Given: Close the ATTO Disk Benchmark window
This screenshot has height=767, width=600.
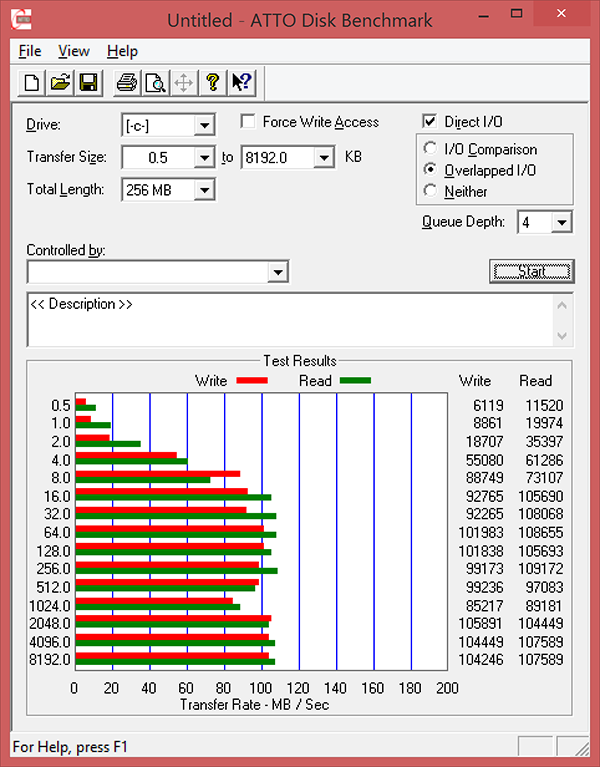Looking at the screenshot, I should tap(561, 13).
